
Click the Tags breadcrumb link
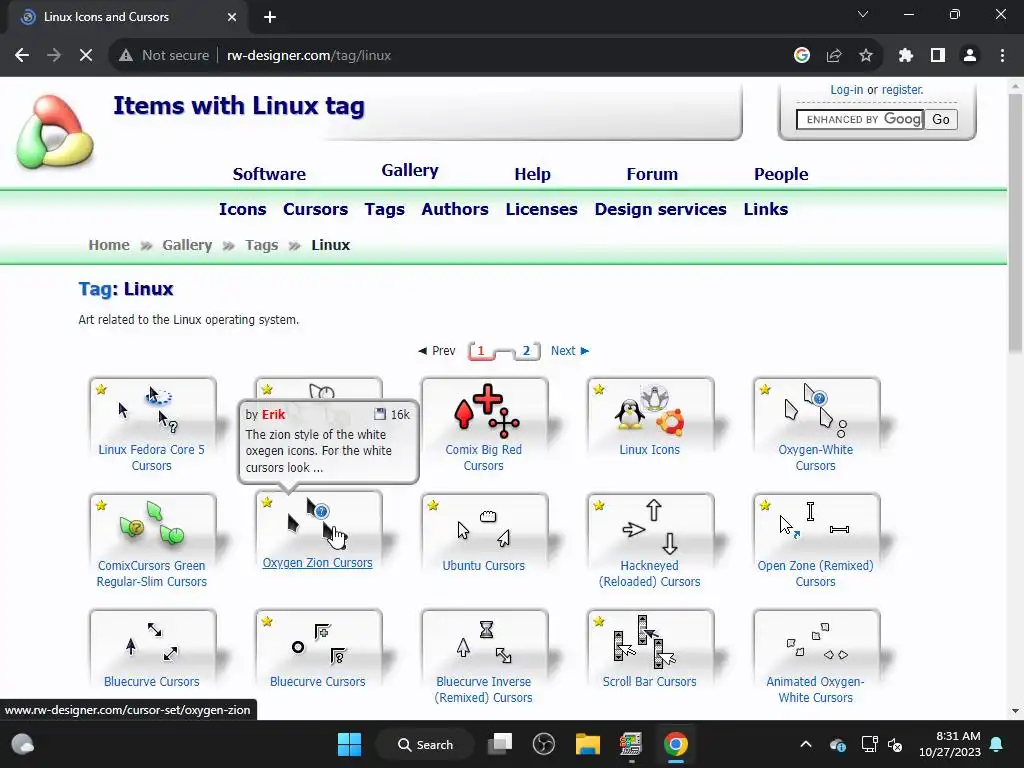click(x=262, y=245)
